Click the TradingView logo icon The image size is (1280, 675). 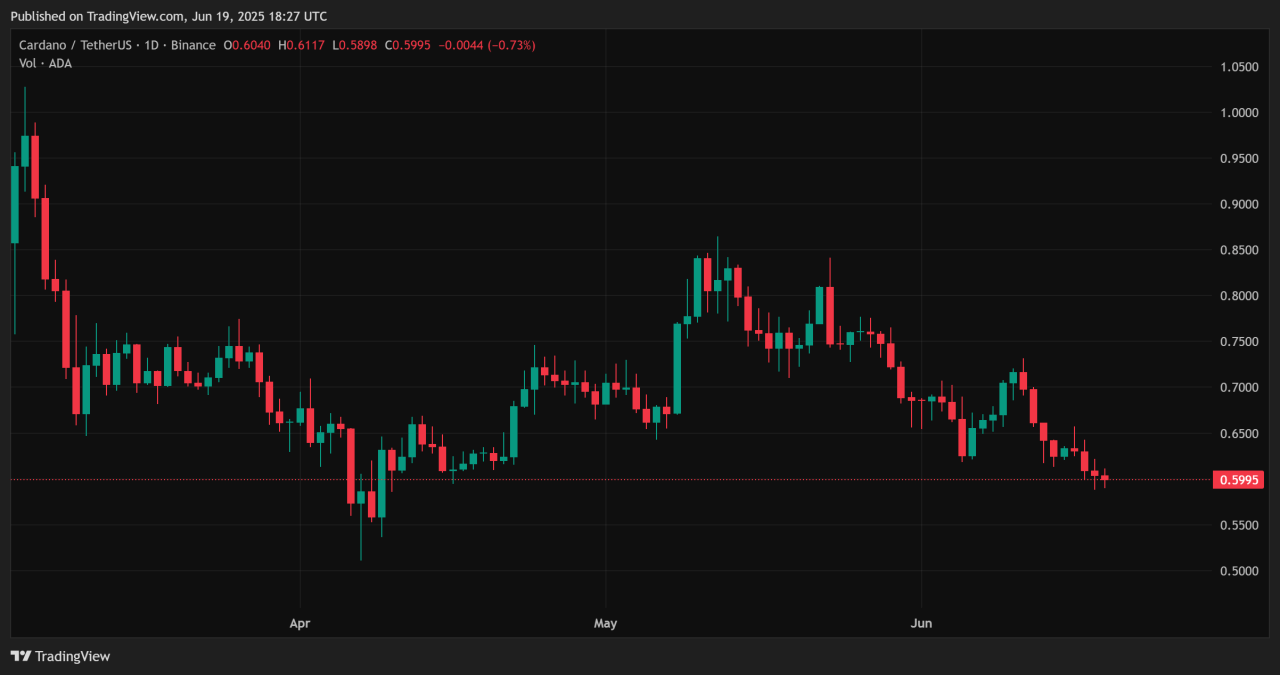point(20,656)
